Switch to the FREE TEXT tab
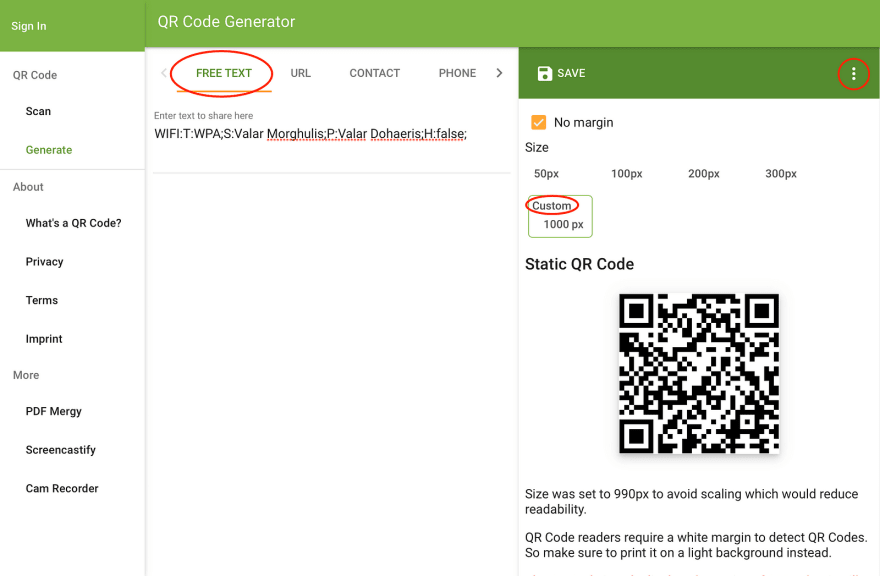The image size is (880, 576). point(223,73)
